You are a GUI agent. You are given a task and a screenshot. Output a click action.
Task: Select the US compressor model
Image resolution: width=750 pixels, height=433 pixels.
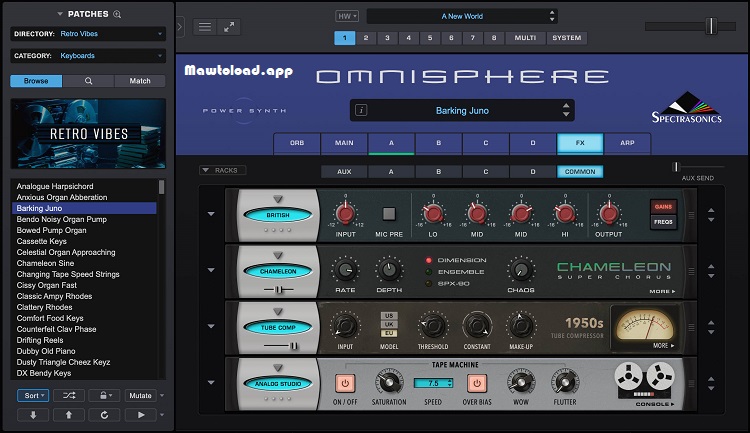(389, 316)
